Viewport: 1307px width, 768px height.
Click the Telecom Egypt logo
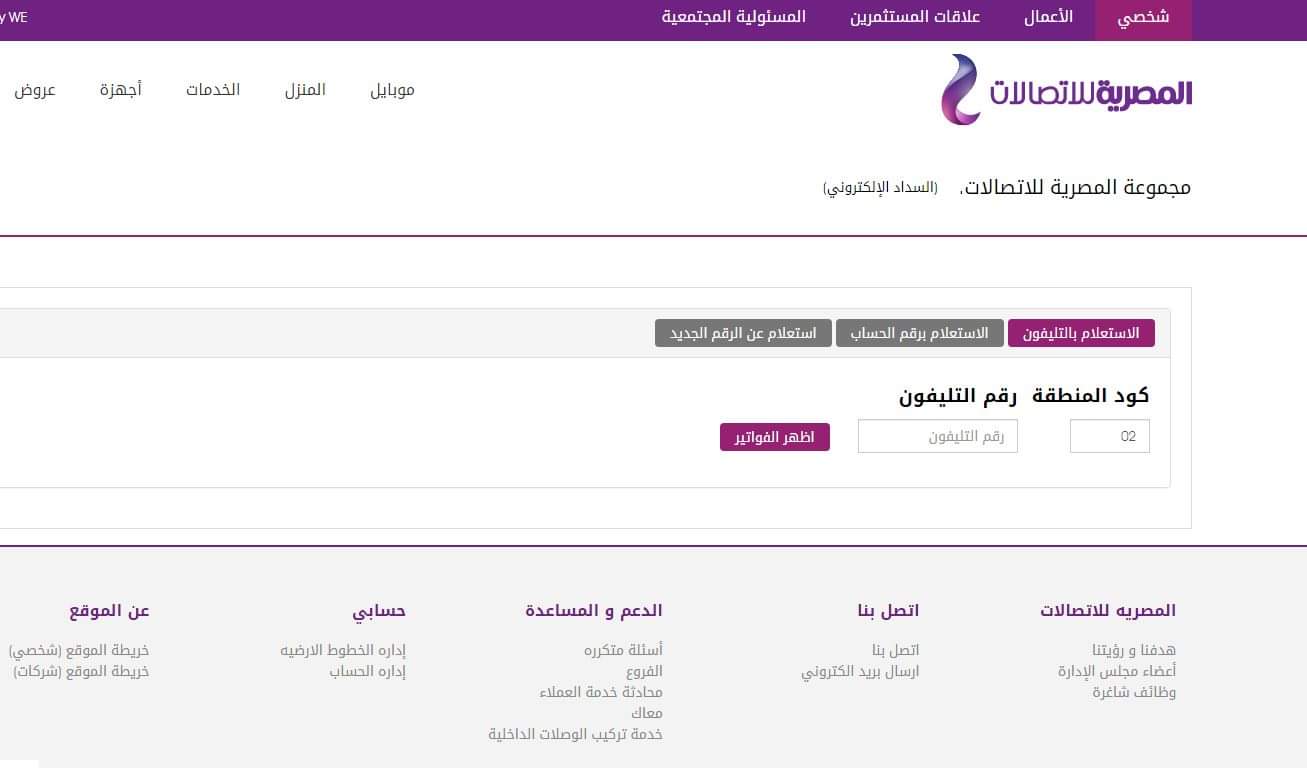coord(1066,90)
